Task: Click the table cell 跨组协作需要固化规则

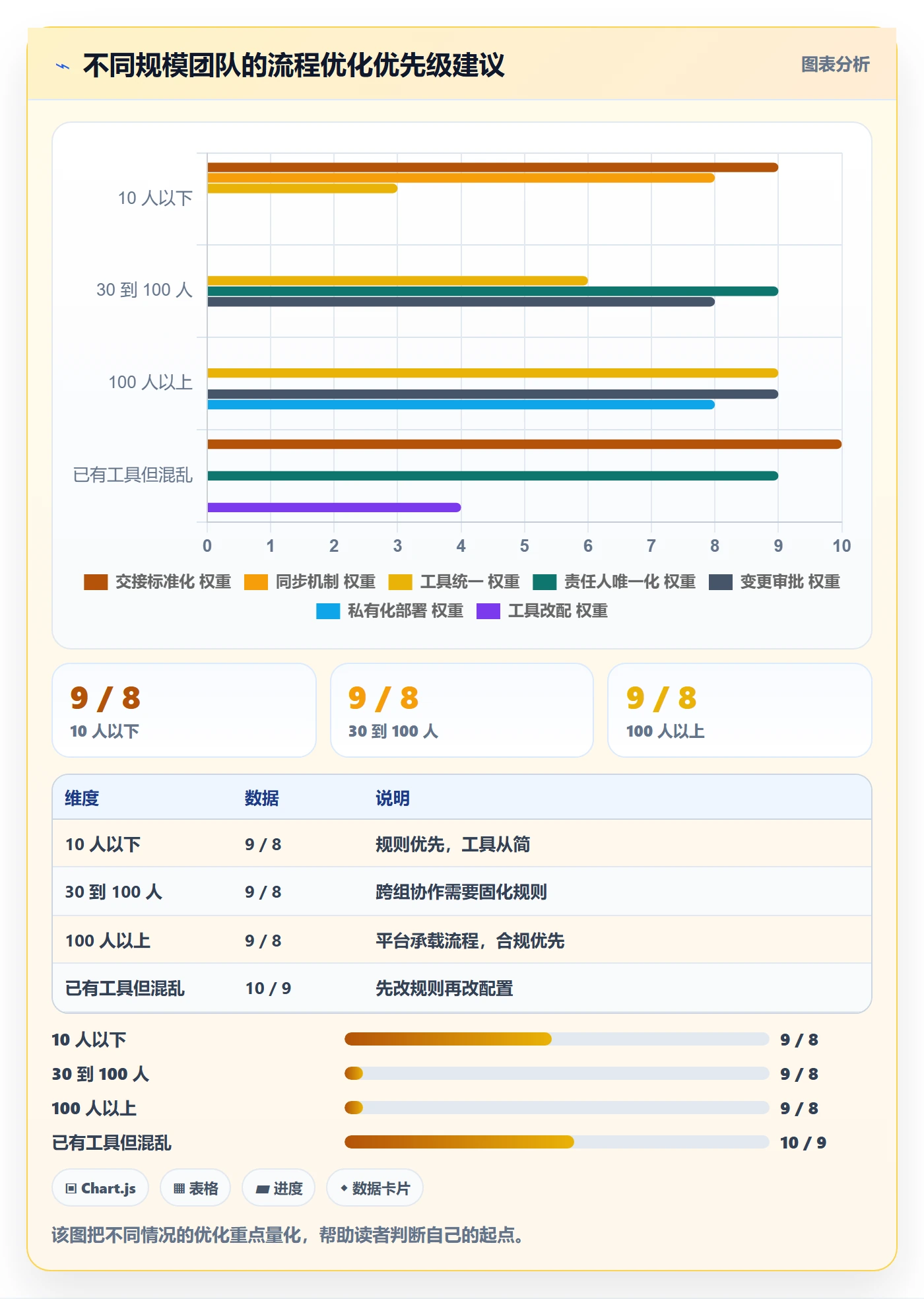Action: (x=461, y=892)
